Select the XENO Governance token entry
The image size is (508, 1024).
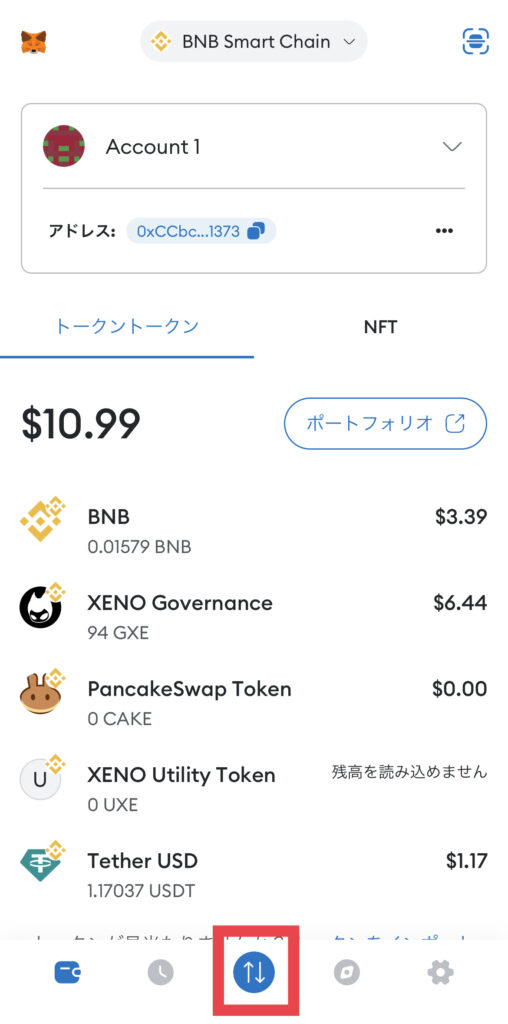coord(254,616)
